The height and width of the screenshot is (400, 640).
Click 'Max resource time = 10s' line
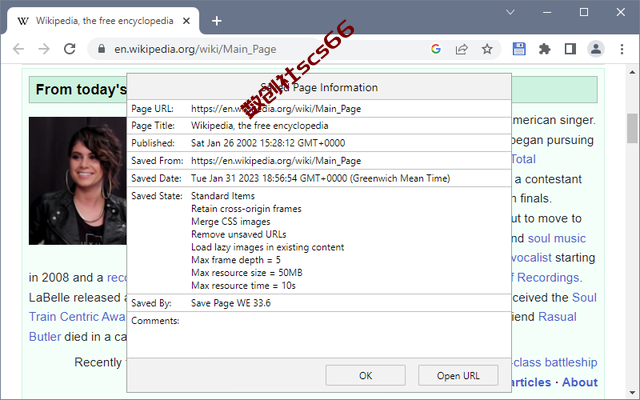click(243, 286)
